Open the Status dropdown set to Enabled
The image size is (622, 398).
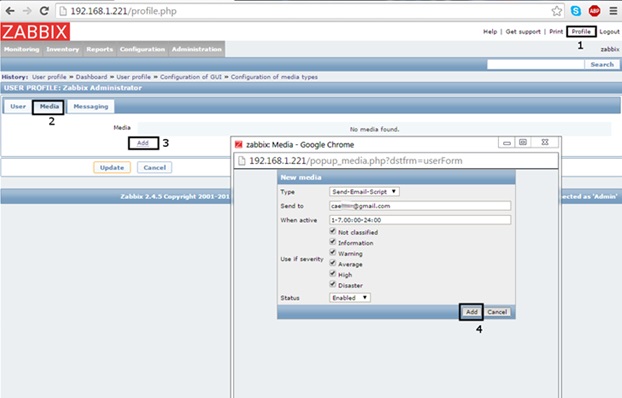(x=349, y=298)
